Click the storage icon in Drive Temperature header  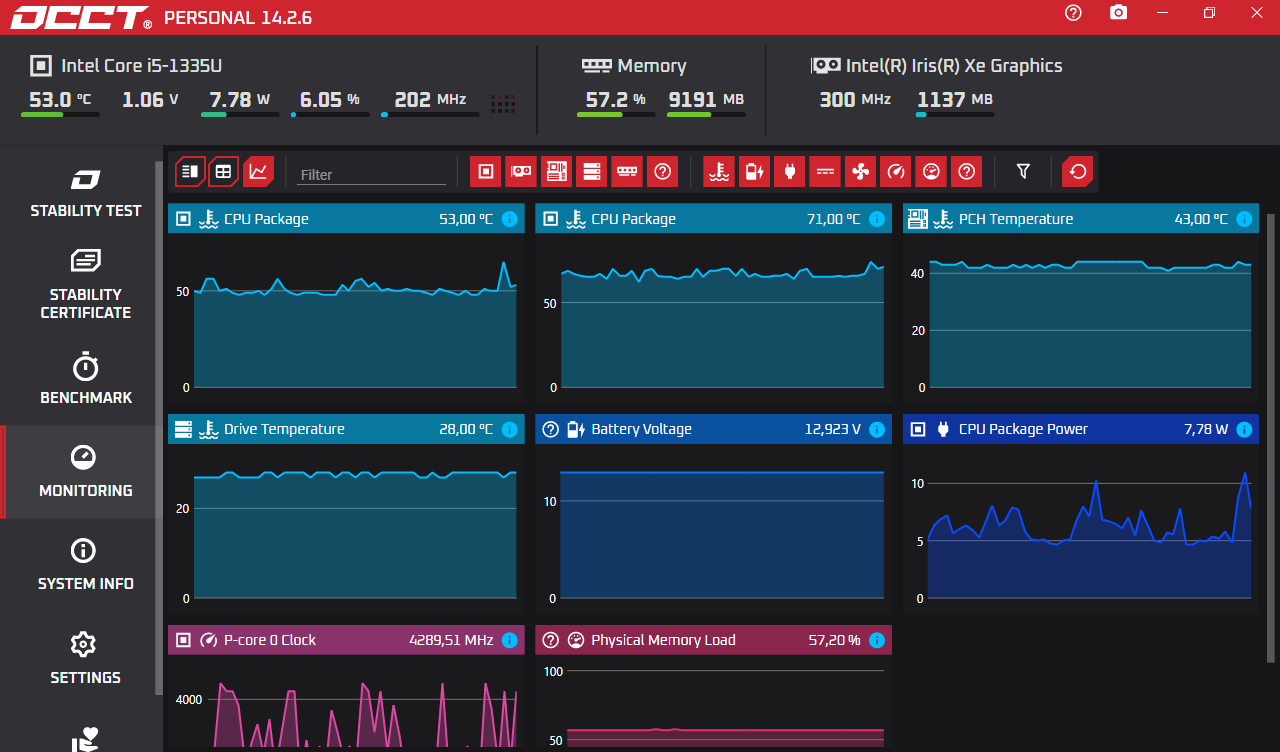tap(183, 429)
